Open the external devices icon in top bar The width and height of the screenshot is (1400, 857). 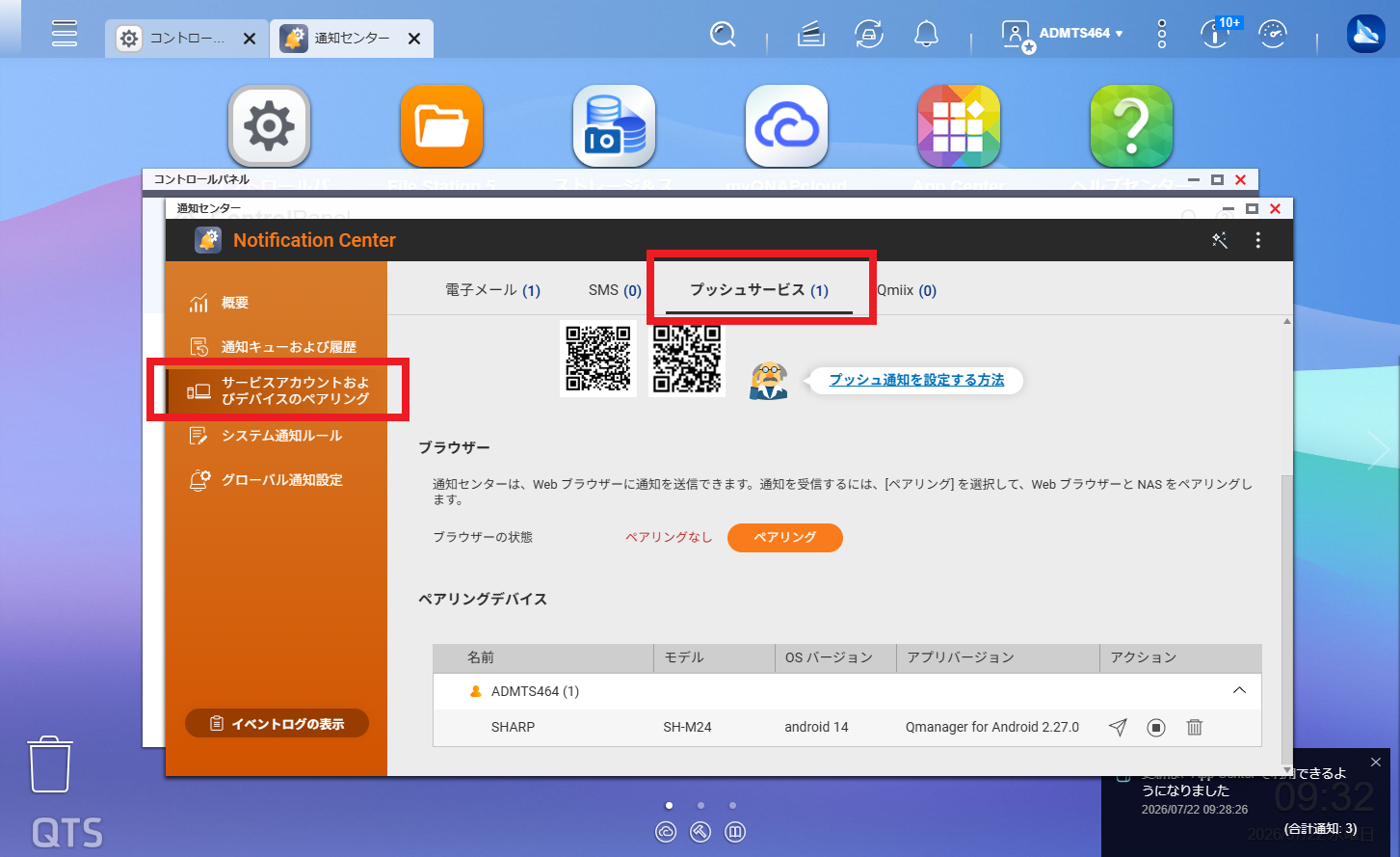coord(869,35)
